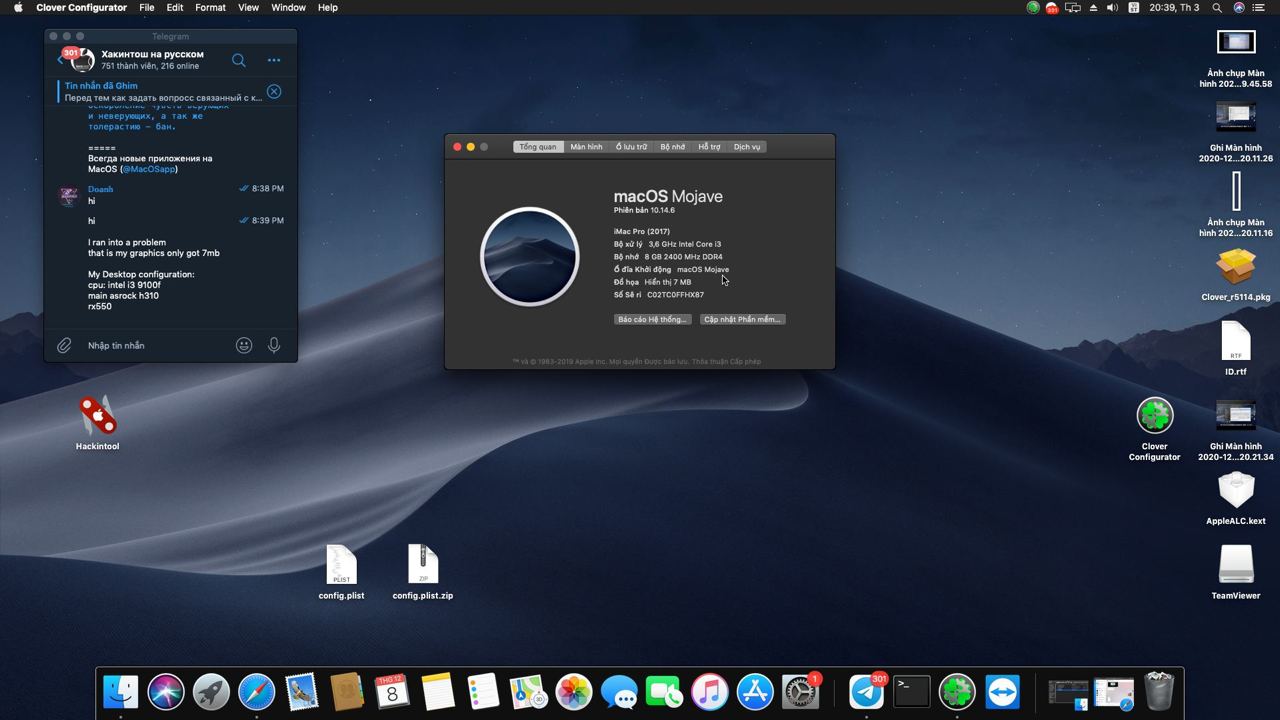Open the Edit menu
This screenshot has height=720, width=1280.
175,7
